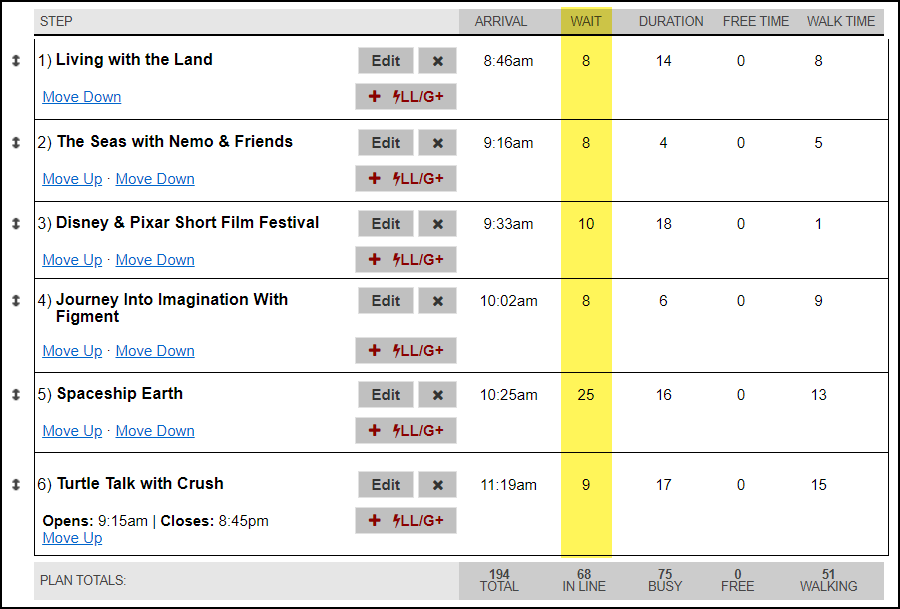The image size is (900, 609).
Task: Grab the reorder handle for Journey Into Imagination
Action: pos(16,300)
